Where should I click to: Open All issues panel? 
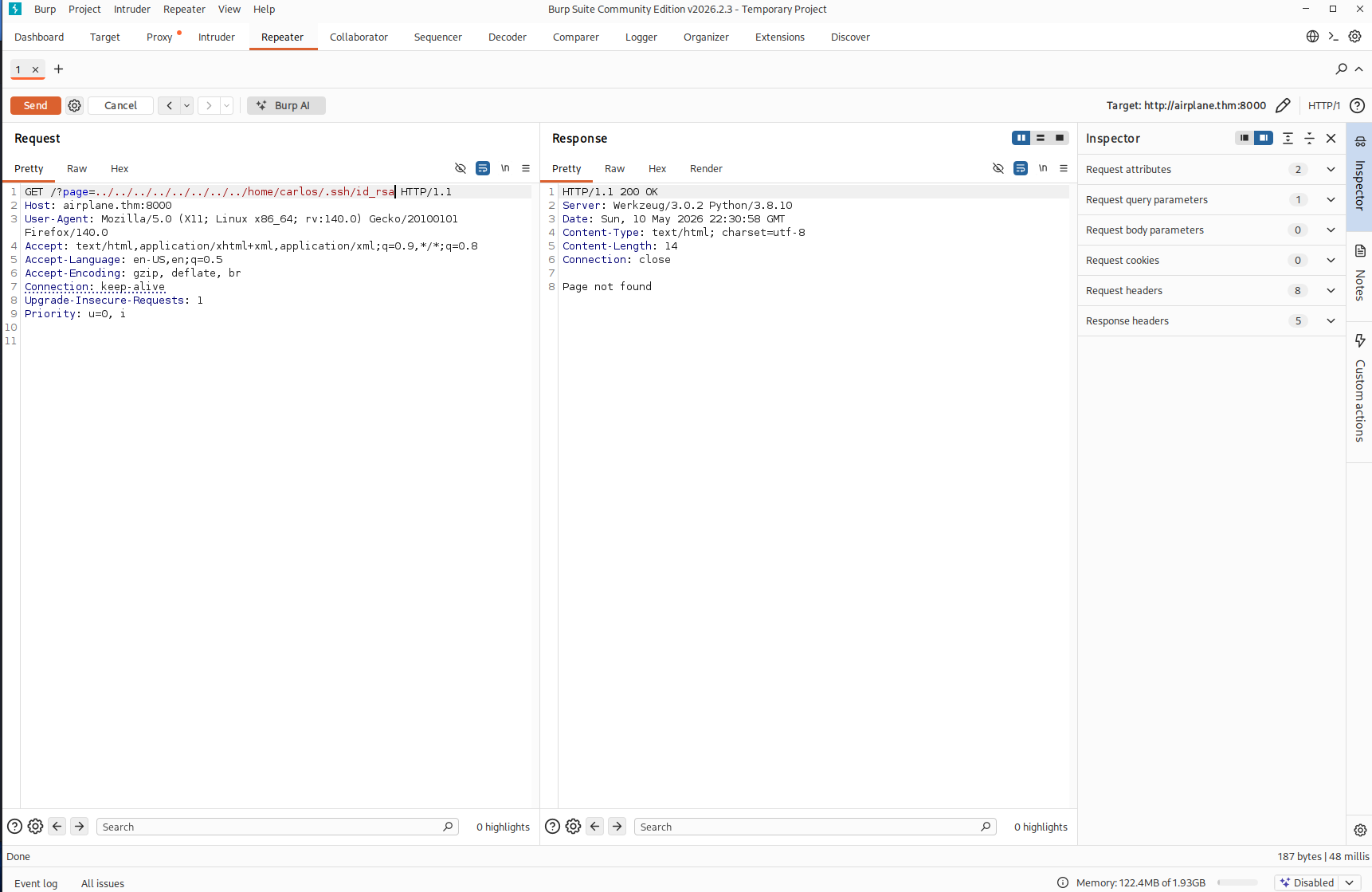pyautogui.click(x=103, y=883)
